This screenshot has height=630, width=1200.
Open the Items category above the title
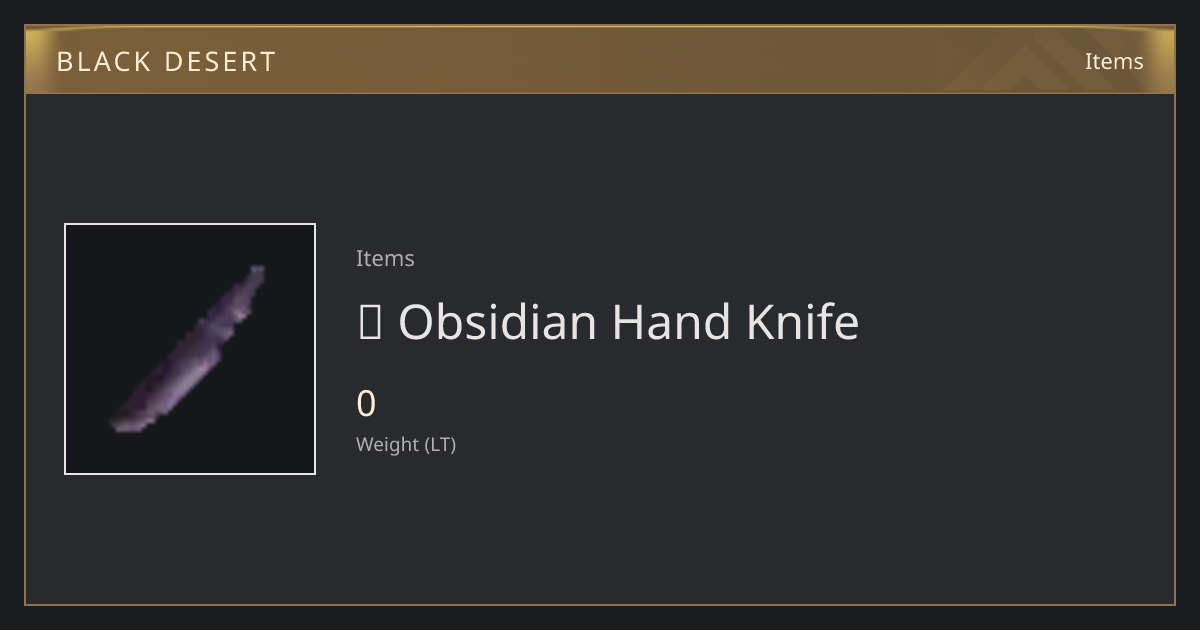point(385,258)
